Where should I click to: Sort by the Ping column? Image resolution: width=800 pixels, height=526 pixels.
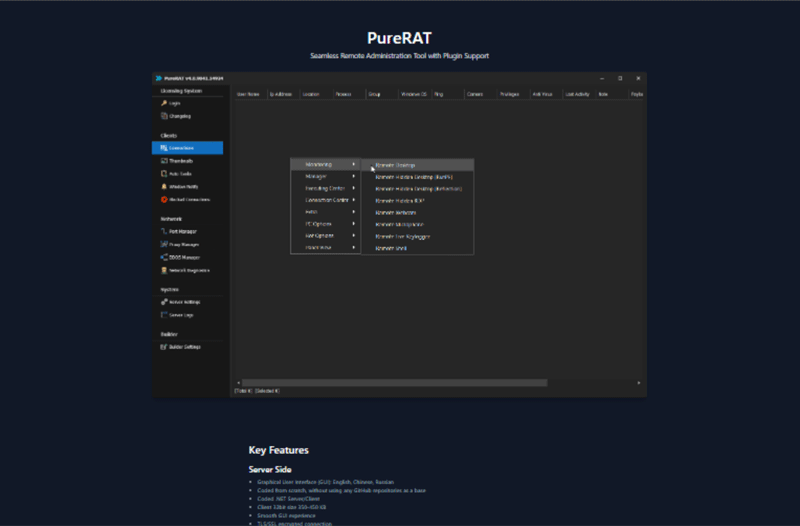[448, 94]
